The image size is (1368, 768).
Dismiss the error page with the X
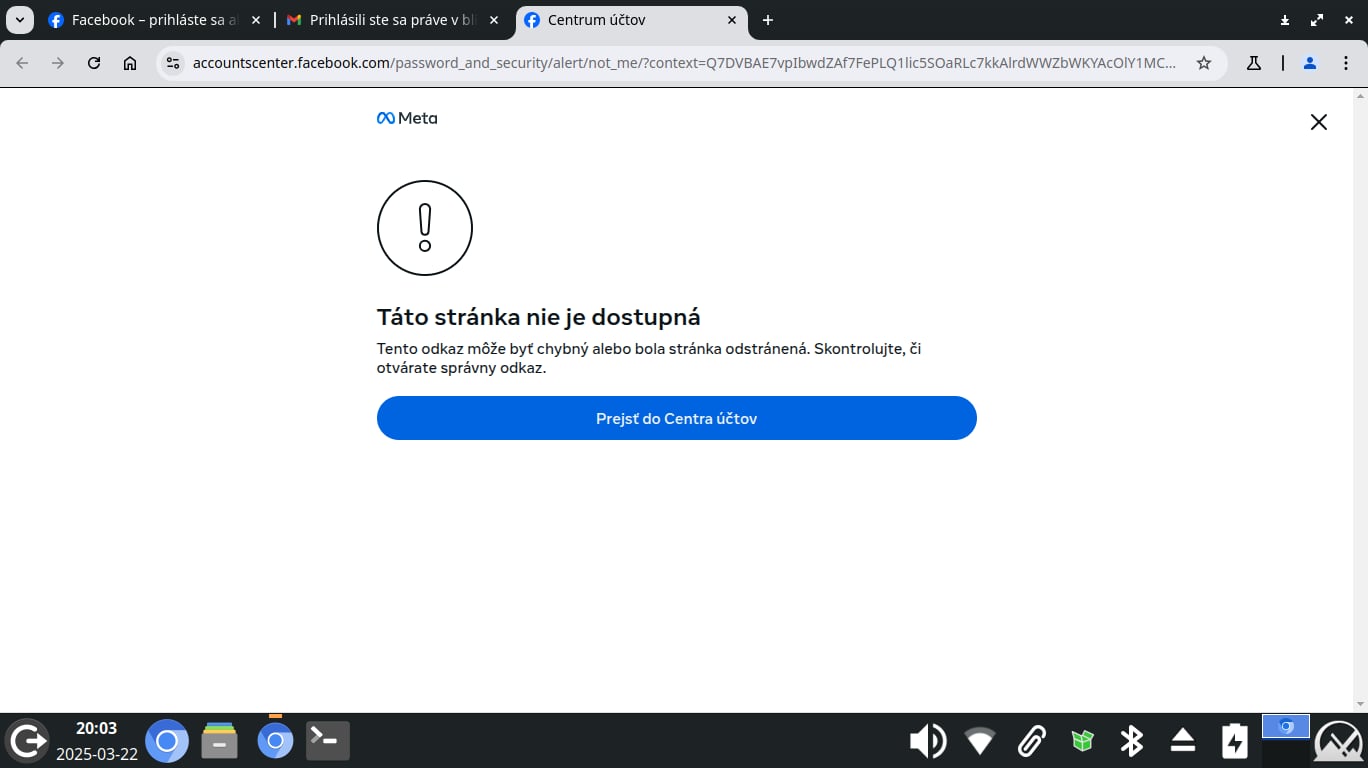point(1318,121)
